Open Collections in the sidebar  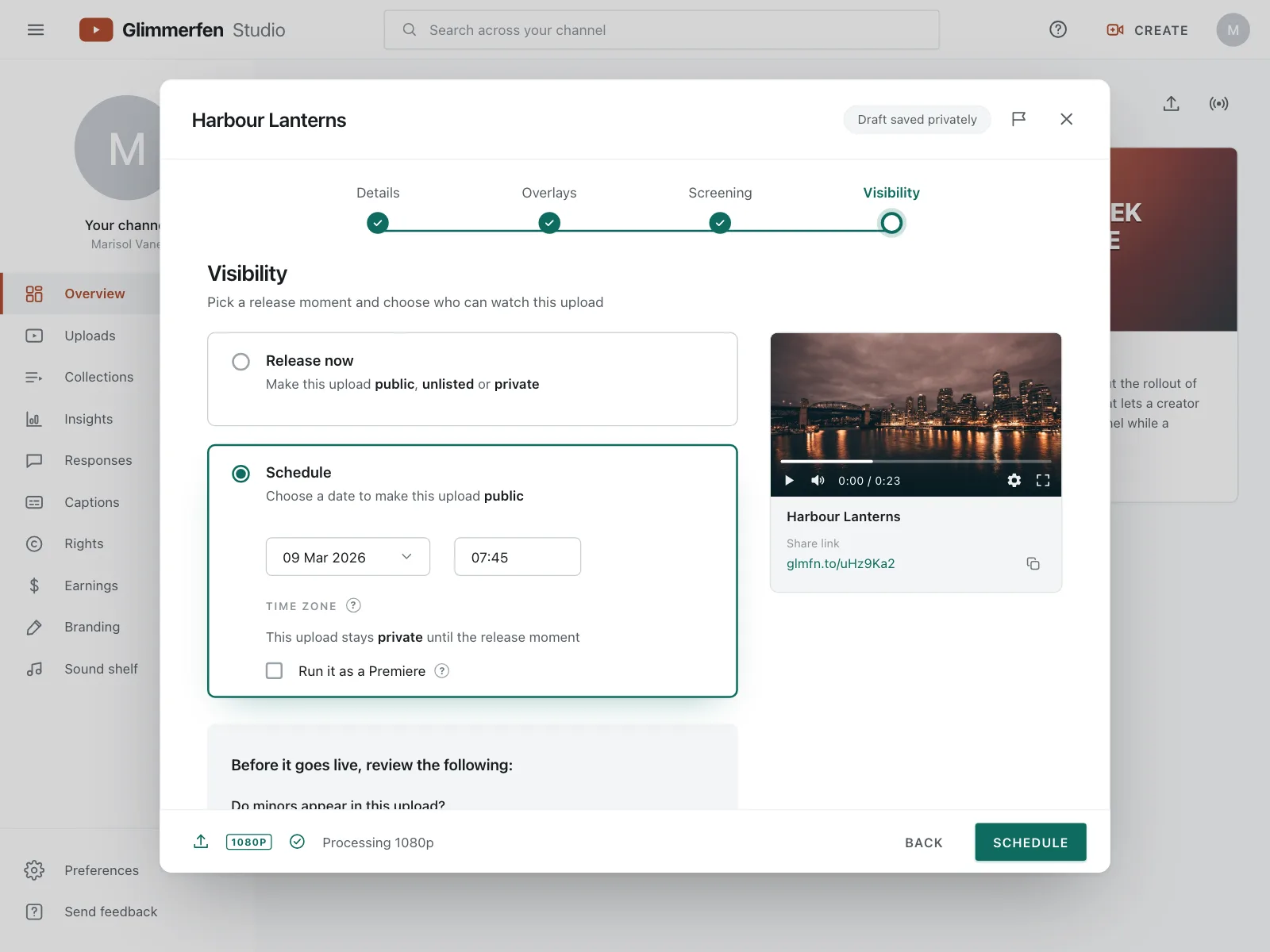80,377
